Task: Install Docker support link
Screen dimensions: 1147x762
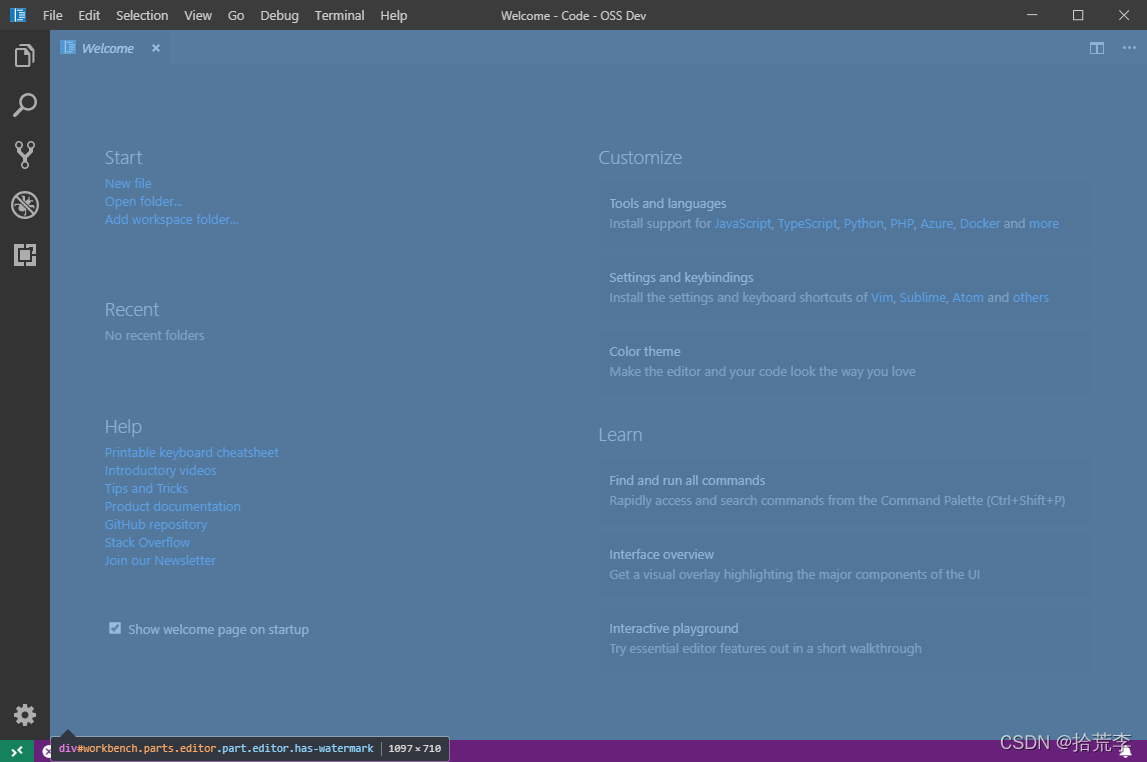Action: click(979, 224)
